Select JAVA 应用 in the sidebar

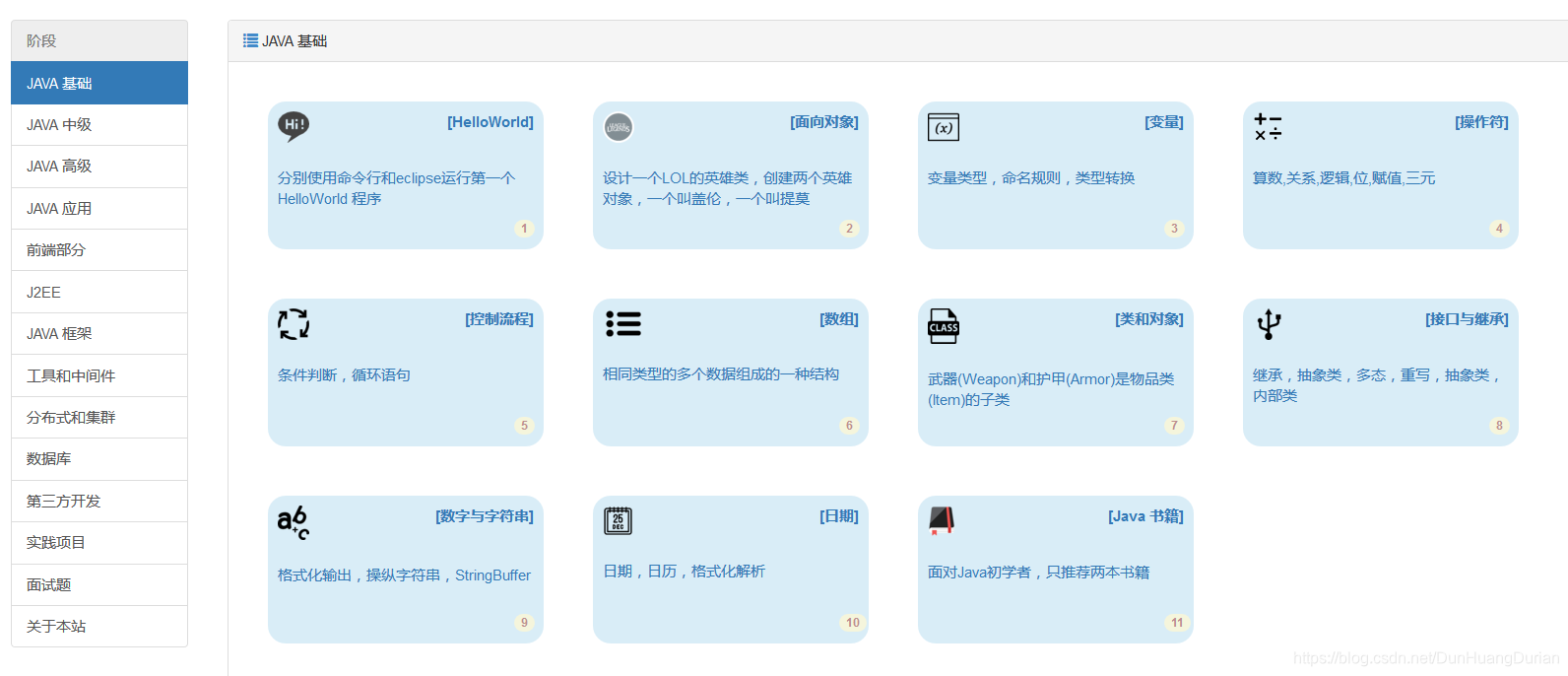pyautogui.click(x=99, y=209)
